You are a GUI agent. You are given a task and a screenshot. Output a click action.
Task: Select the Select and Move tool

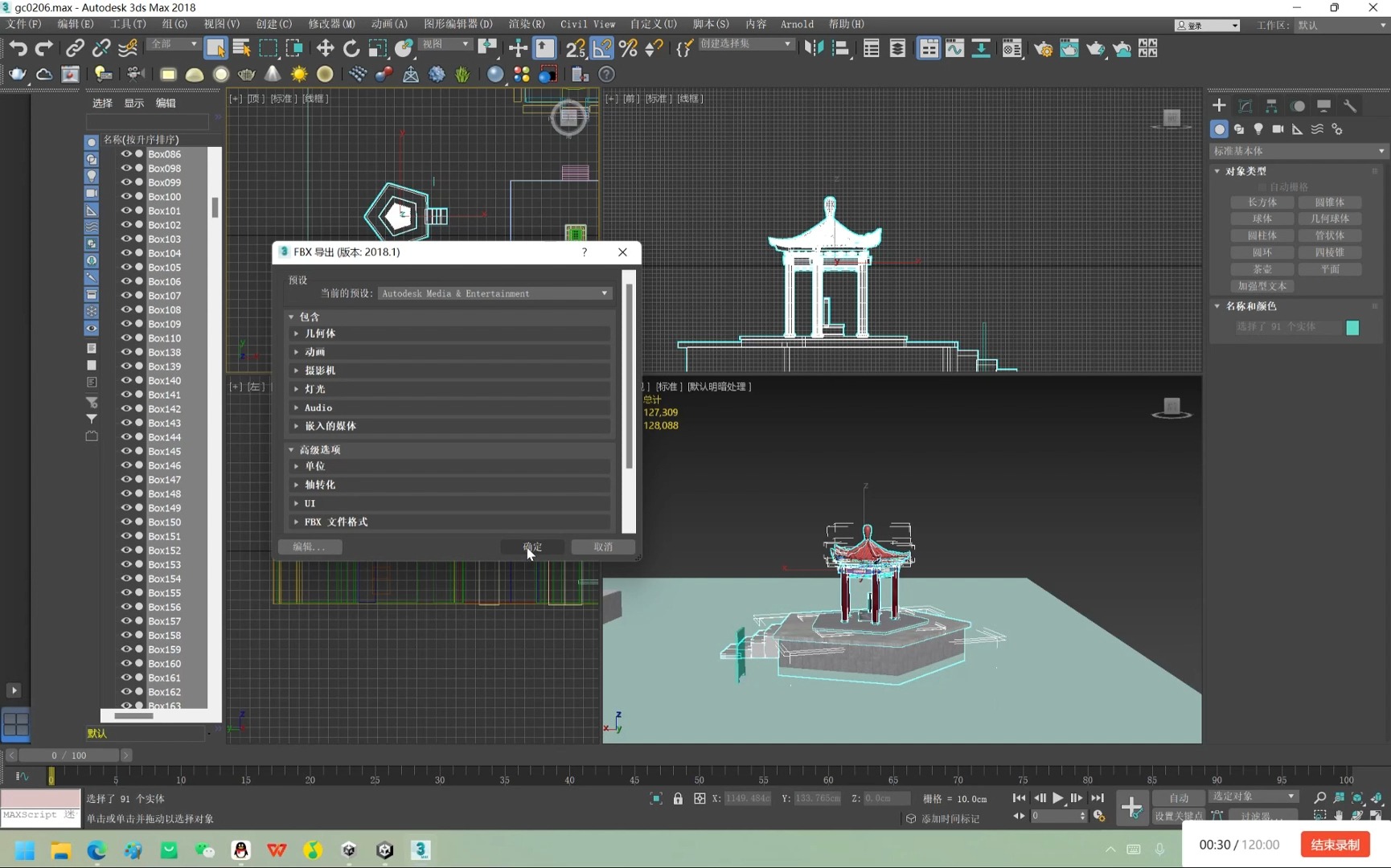tap(325, 48)
